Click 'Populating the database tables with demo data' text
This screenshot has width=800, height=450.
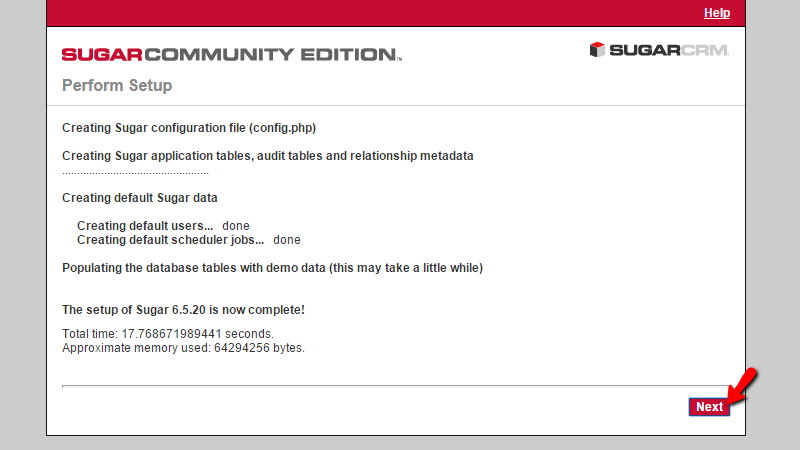pos(272,268)
